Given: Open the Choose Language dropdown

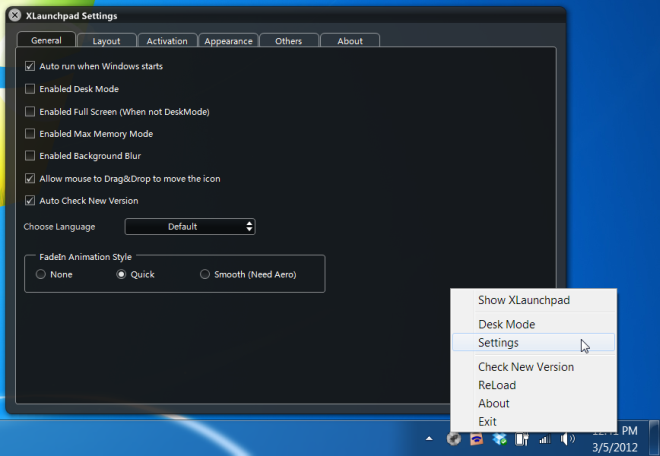Looking at the screenshot, I should click(190, 227).
